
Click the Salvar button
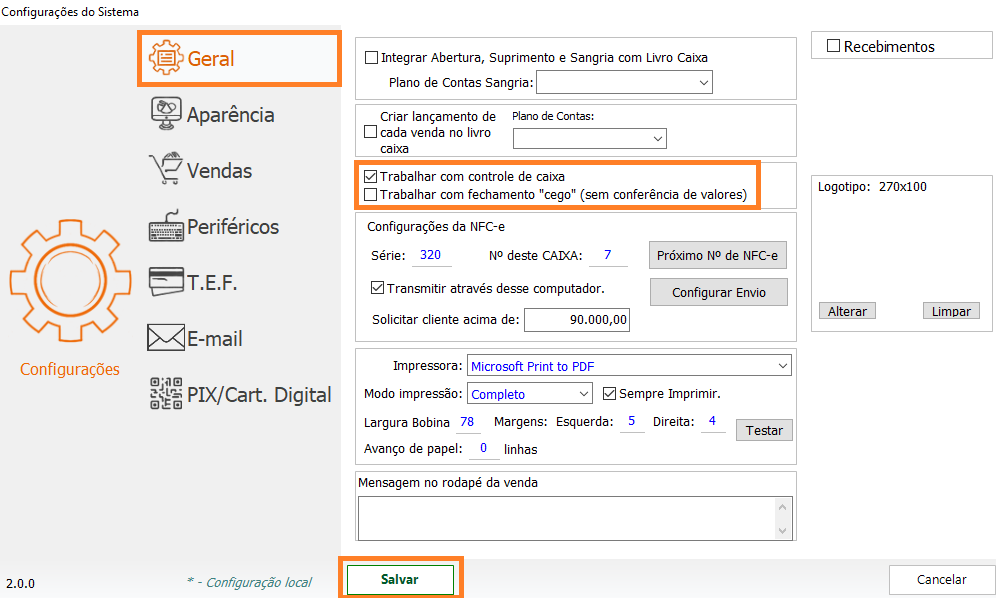pos(400,580)
